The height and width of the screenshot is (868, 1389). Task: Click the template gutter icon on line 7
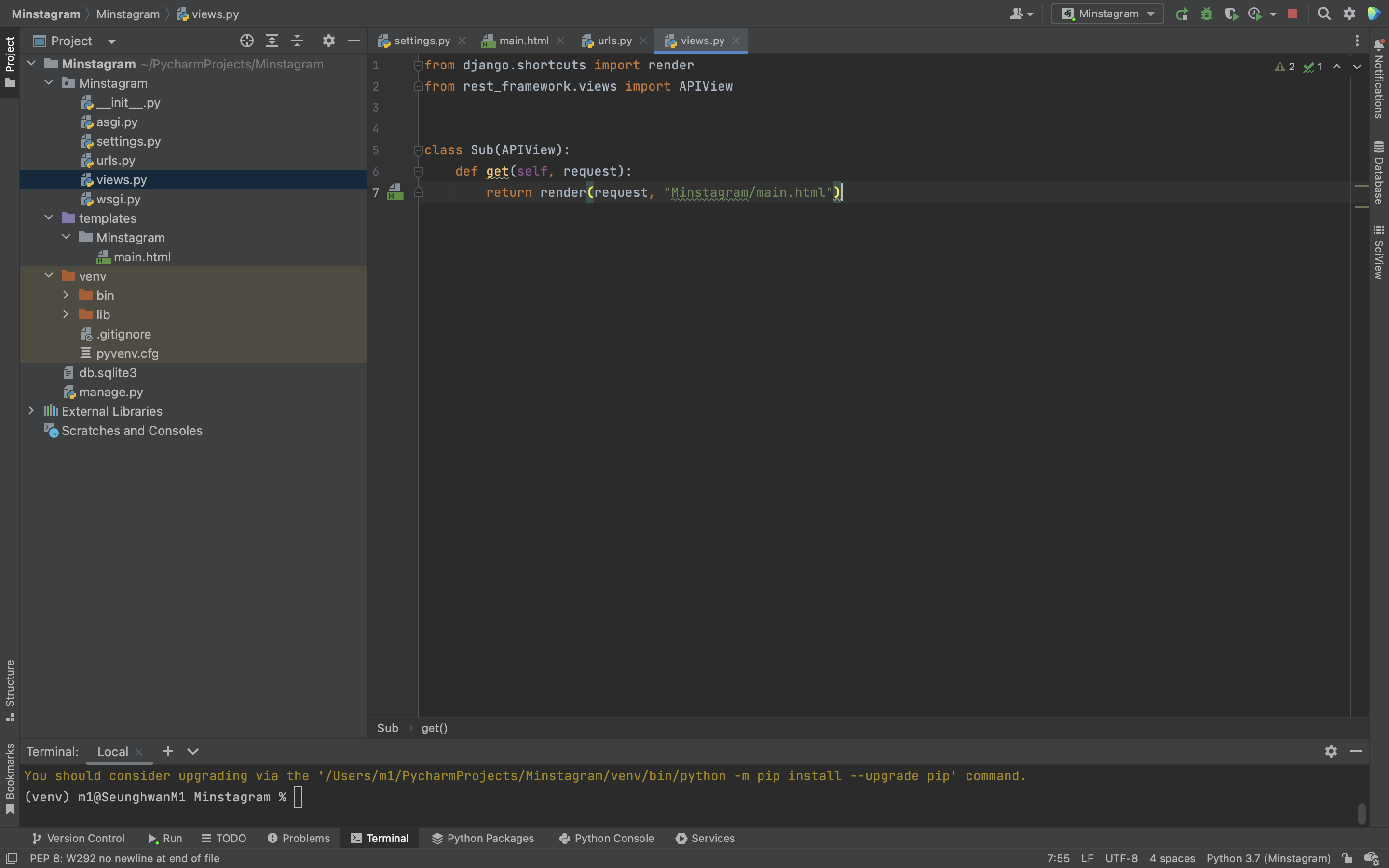(x=395, y=192)
